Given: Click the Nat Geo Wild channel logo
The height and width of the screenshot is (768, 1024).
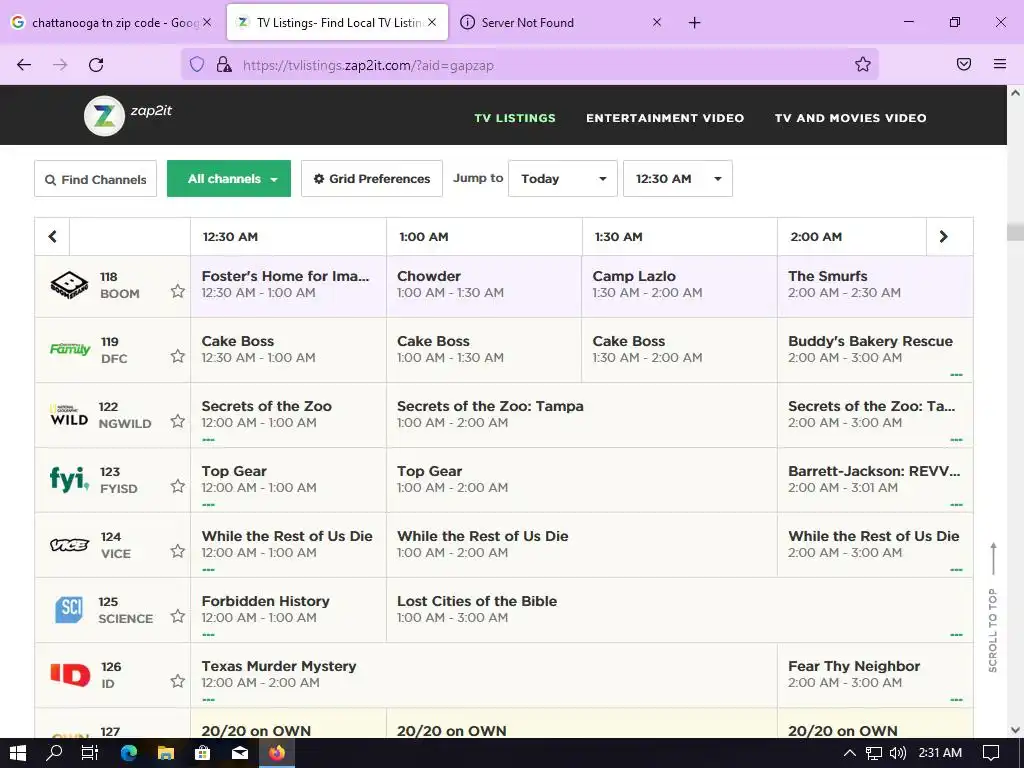Looking at the screenshot, I should pyautogui.click(x=69, y=415).
